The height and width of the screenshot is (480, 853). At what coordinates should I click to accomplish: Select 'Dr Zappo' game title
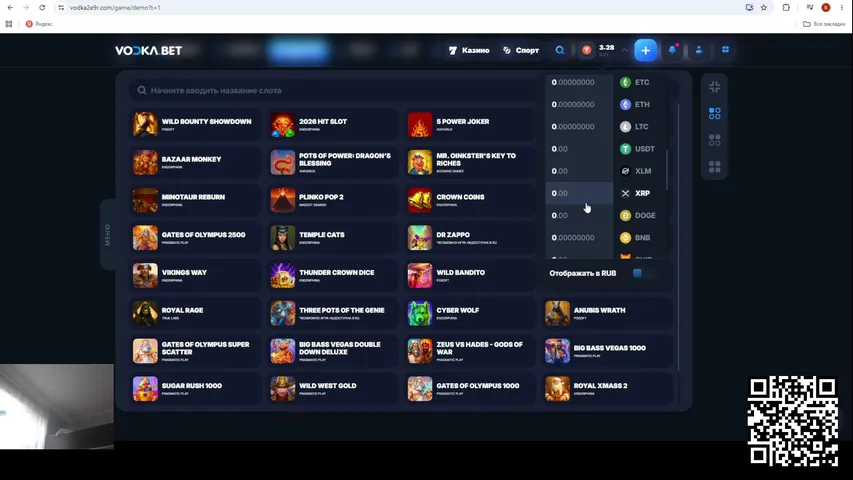click(453, 235)
